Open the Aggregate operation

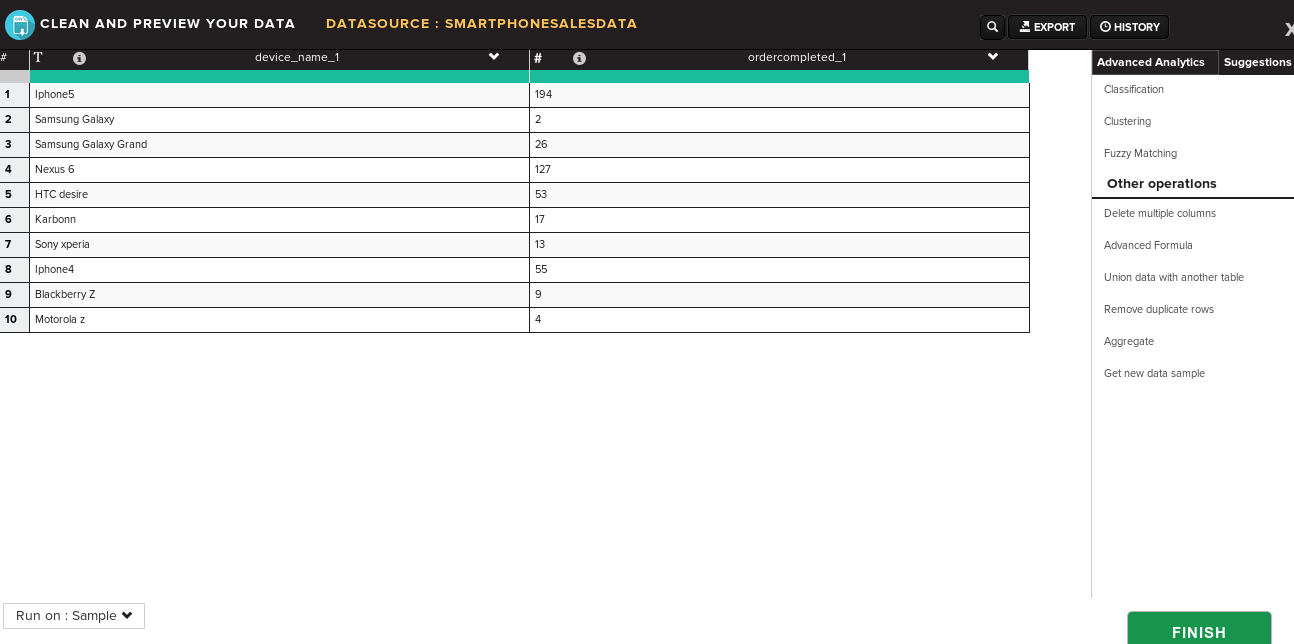coord(1129,341)
